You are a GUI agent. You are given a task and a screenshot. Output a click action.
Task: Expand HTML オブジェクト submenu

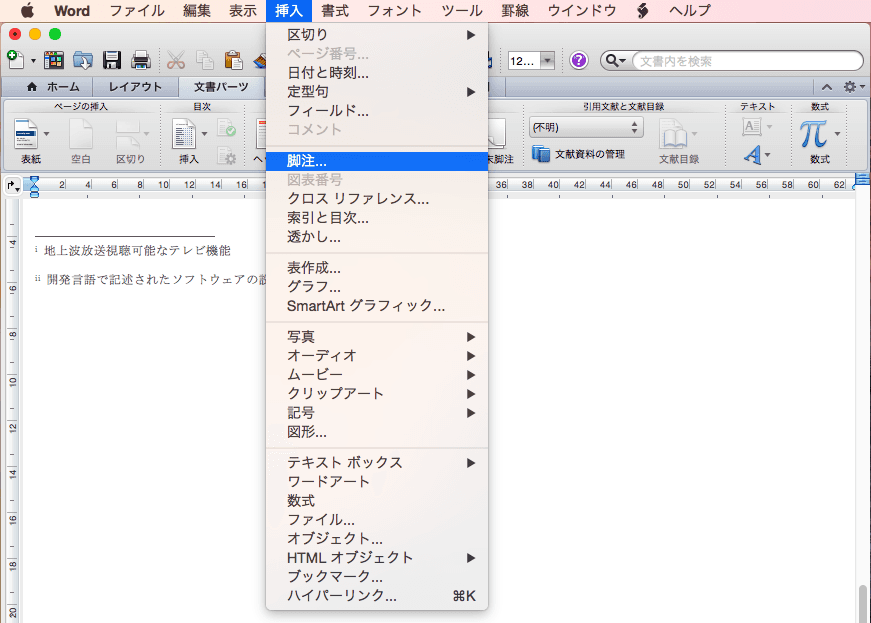pos(377,557)
